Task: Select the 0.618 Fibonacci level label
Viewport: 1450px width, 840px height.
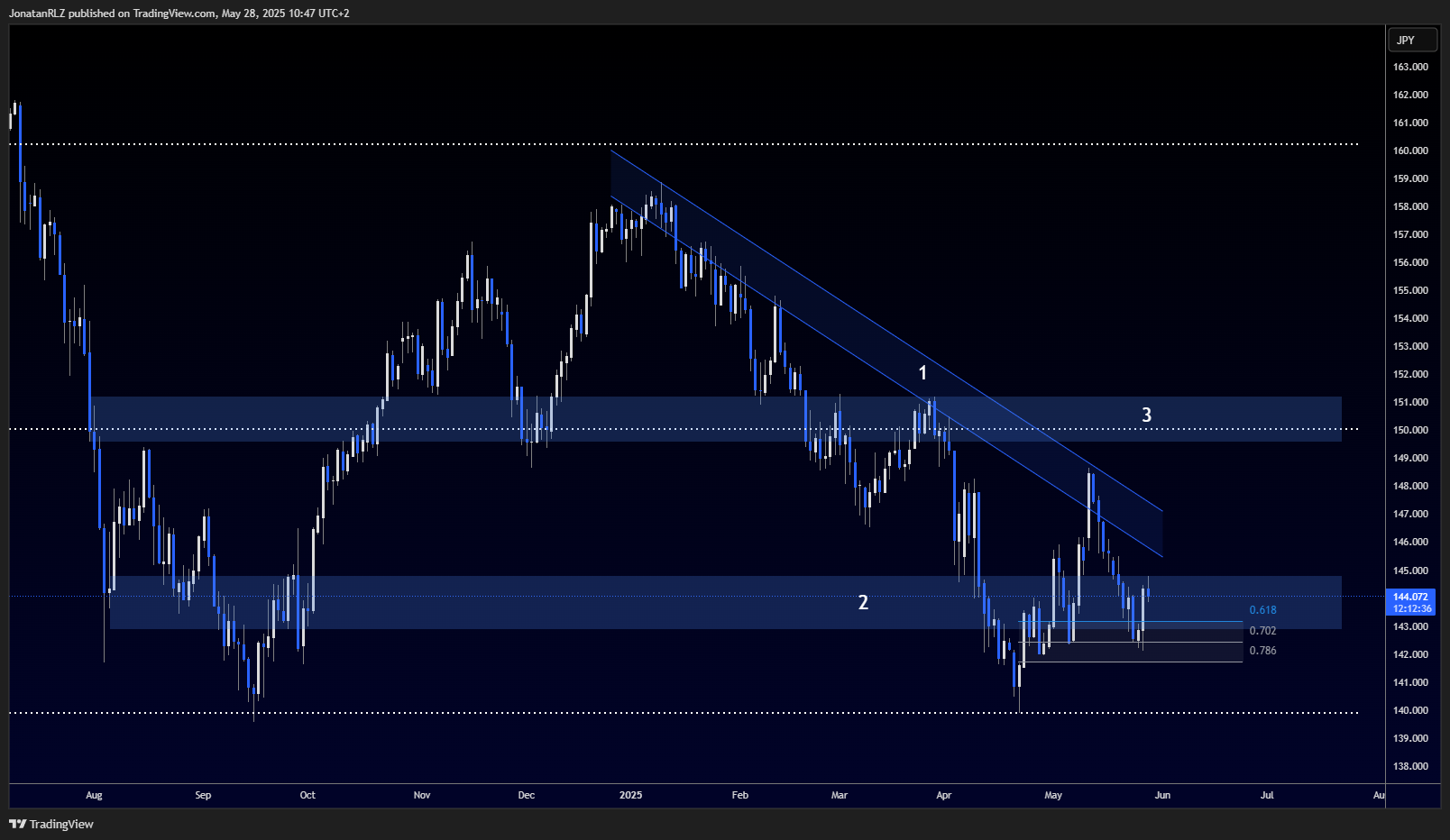Action: point(1262,610)
